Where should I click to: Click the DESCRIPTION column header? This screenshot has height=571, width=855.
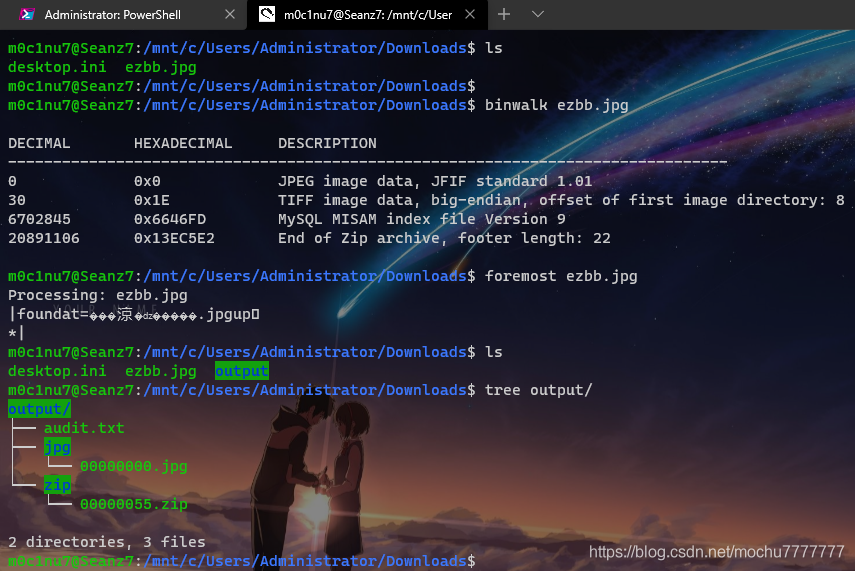(327, 143)
